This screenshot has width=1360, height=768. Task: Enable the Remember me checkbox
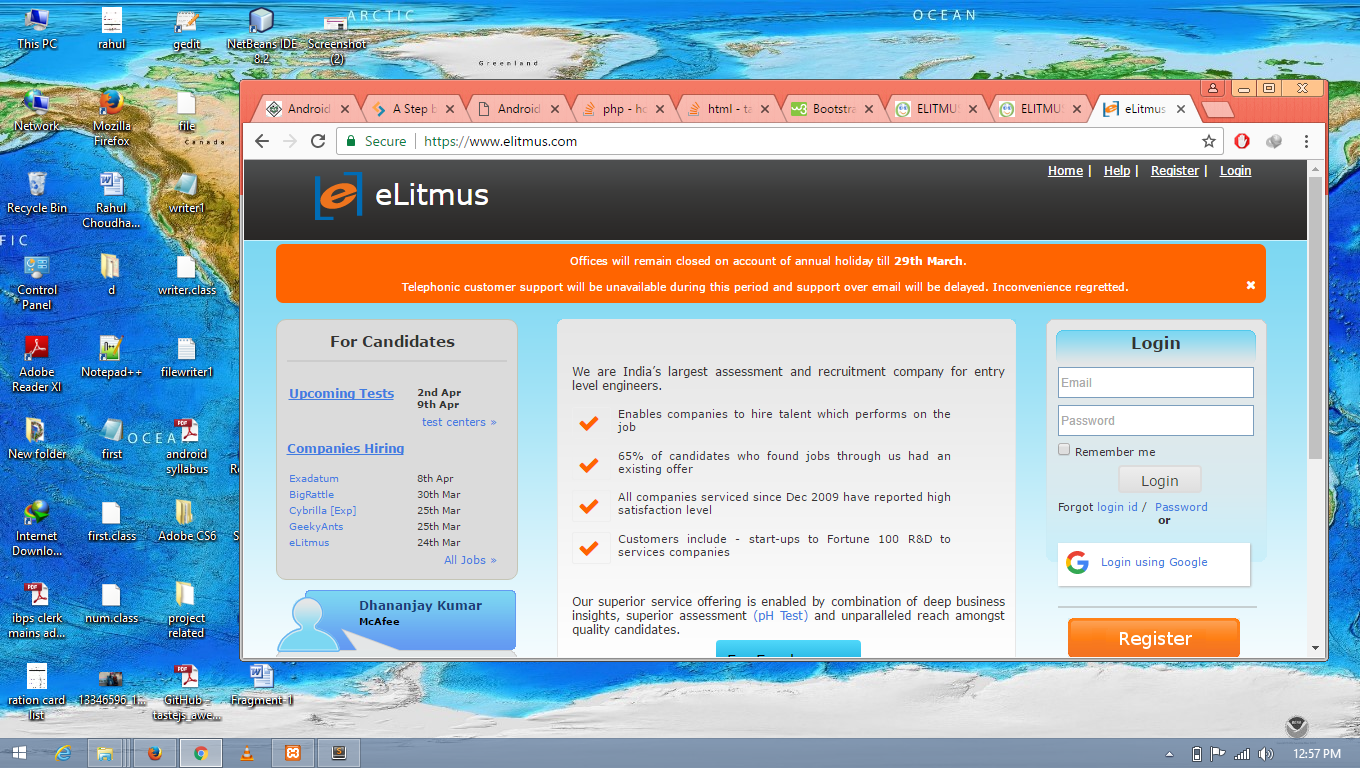[1064, 450]
